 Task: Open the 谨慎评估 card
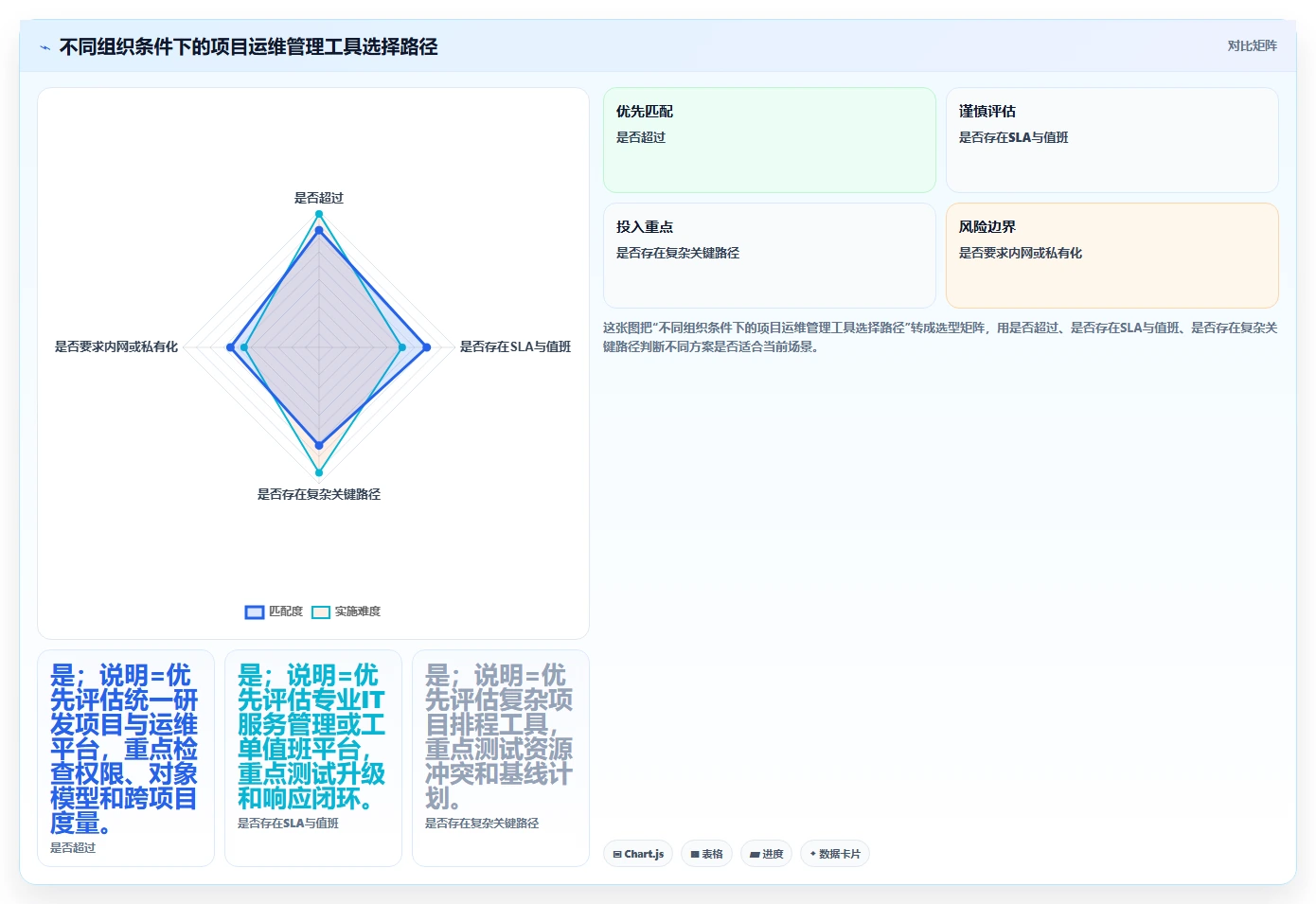point(1112,140)
